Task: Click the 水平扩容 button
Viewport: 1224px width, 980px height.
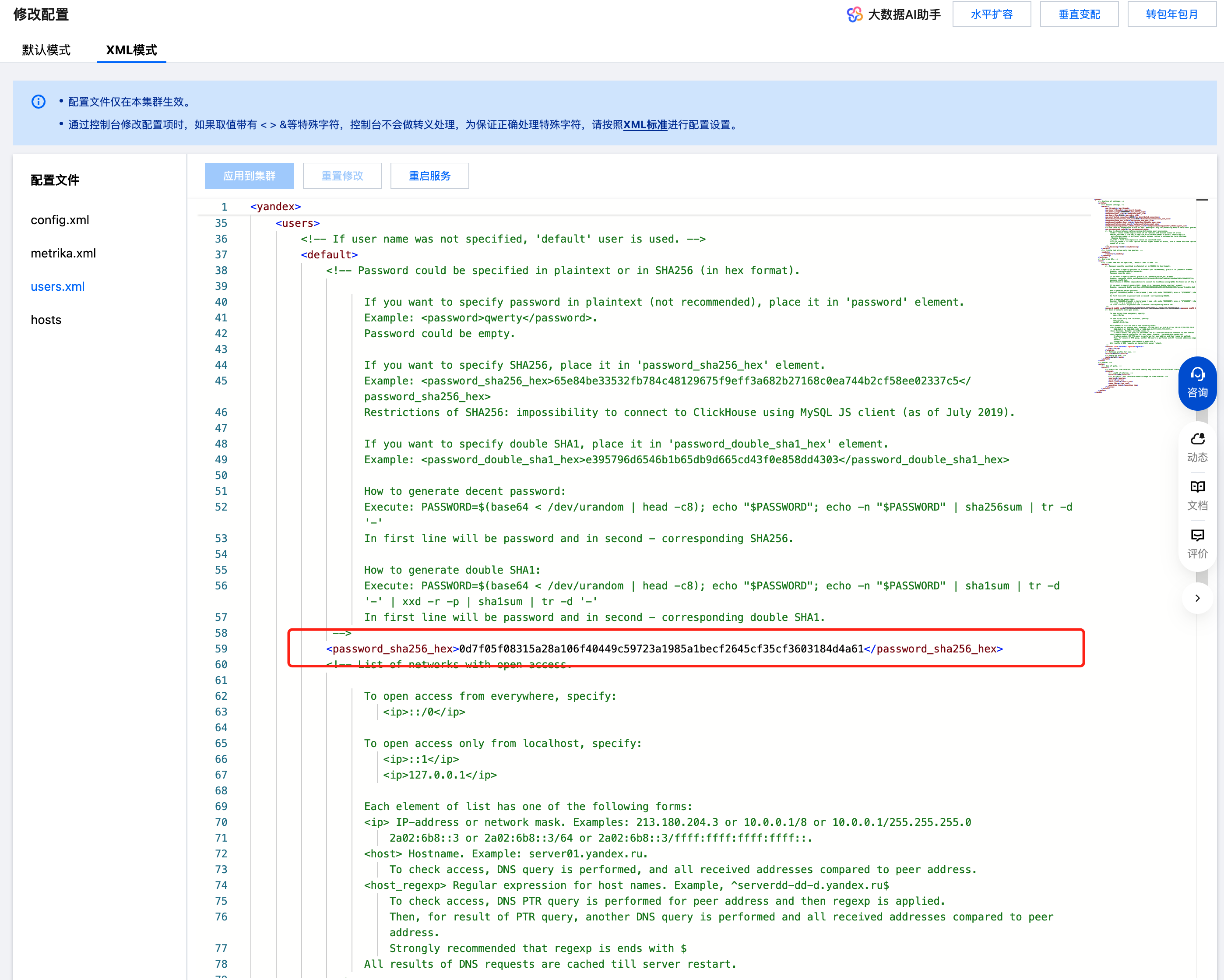Action: coord(991,14)
